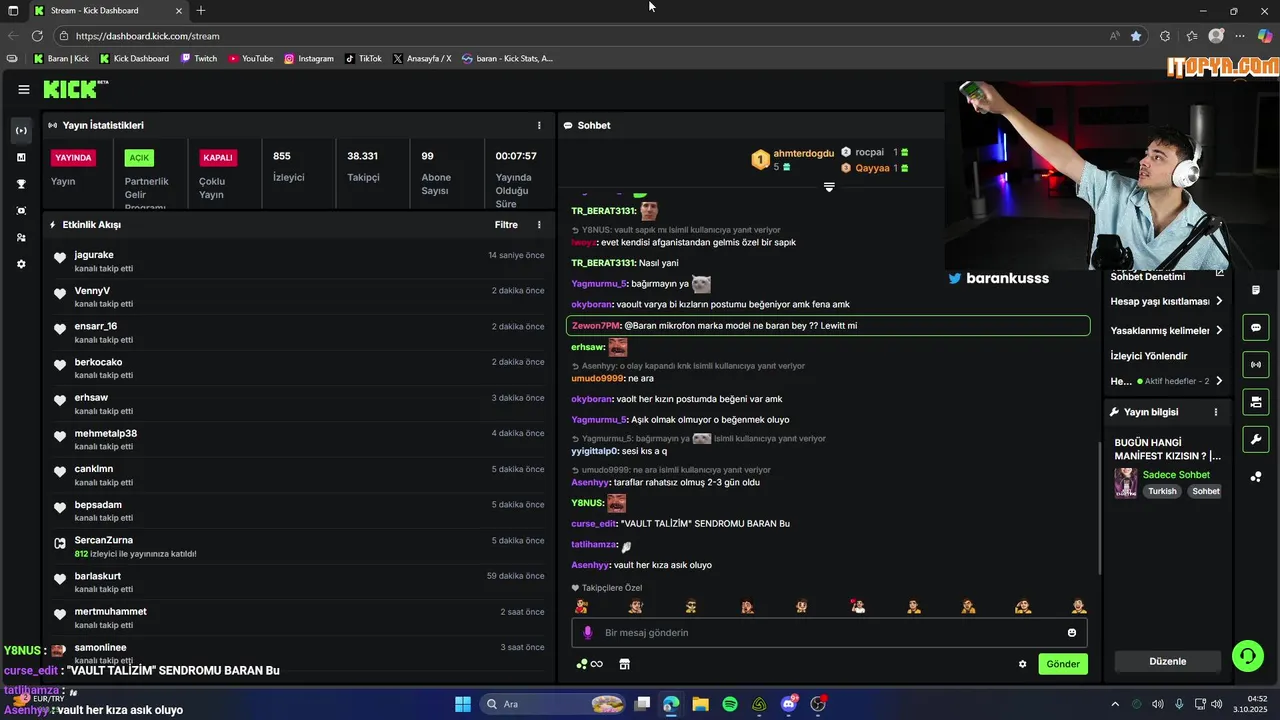This screenshot has width=1280, height=720.
Task: Open Kick Dashboard bookmark
Action: [x=134, y=59]
